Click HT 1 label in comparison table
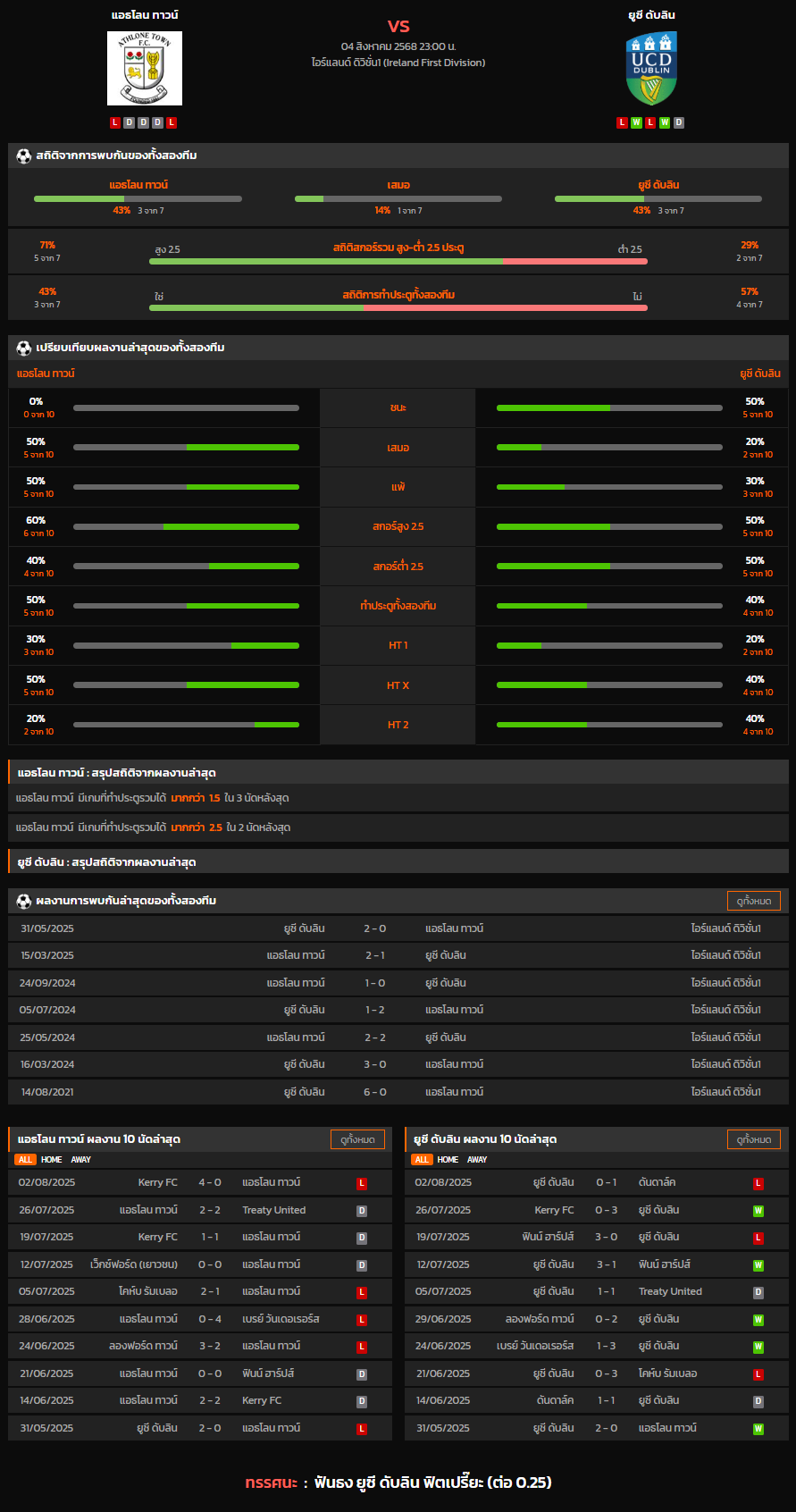Screen dimensions: 796x1512 point(398,645)
